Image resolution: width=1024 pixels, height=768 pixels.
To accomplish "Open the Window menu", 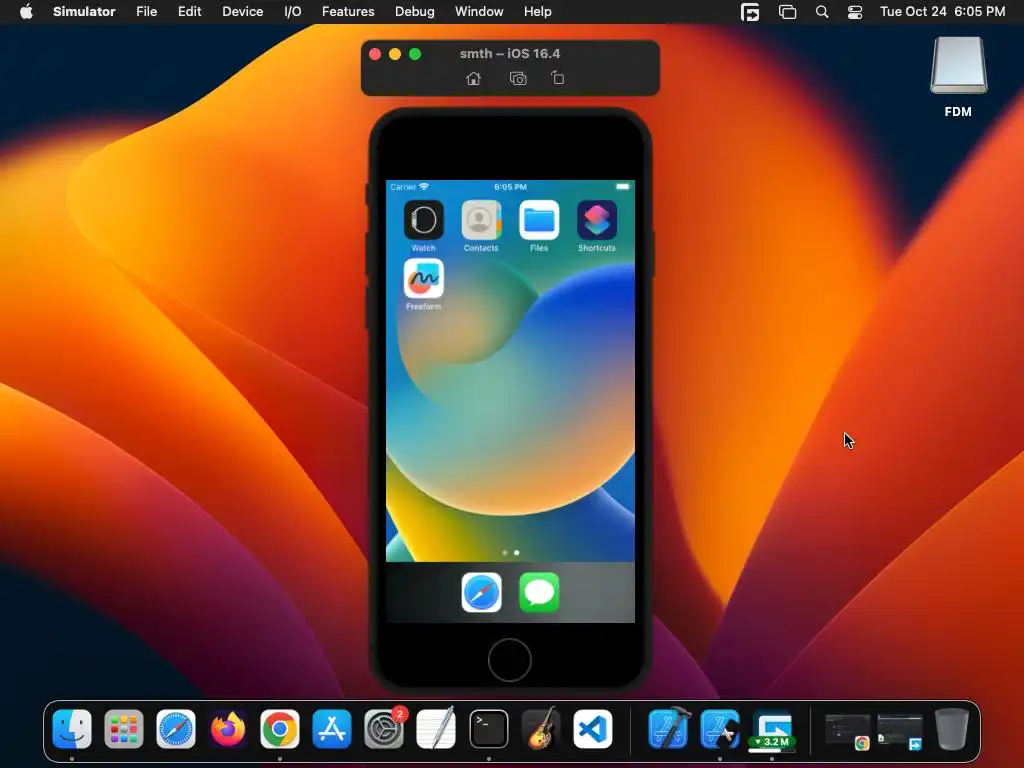I will pyautogui.click(x=479, y=12).
